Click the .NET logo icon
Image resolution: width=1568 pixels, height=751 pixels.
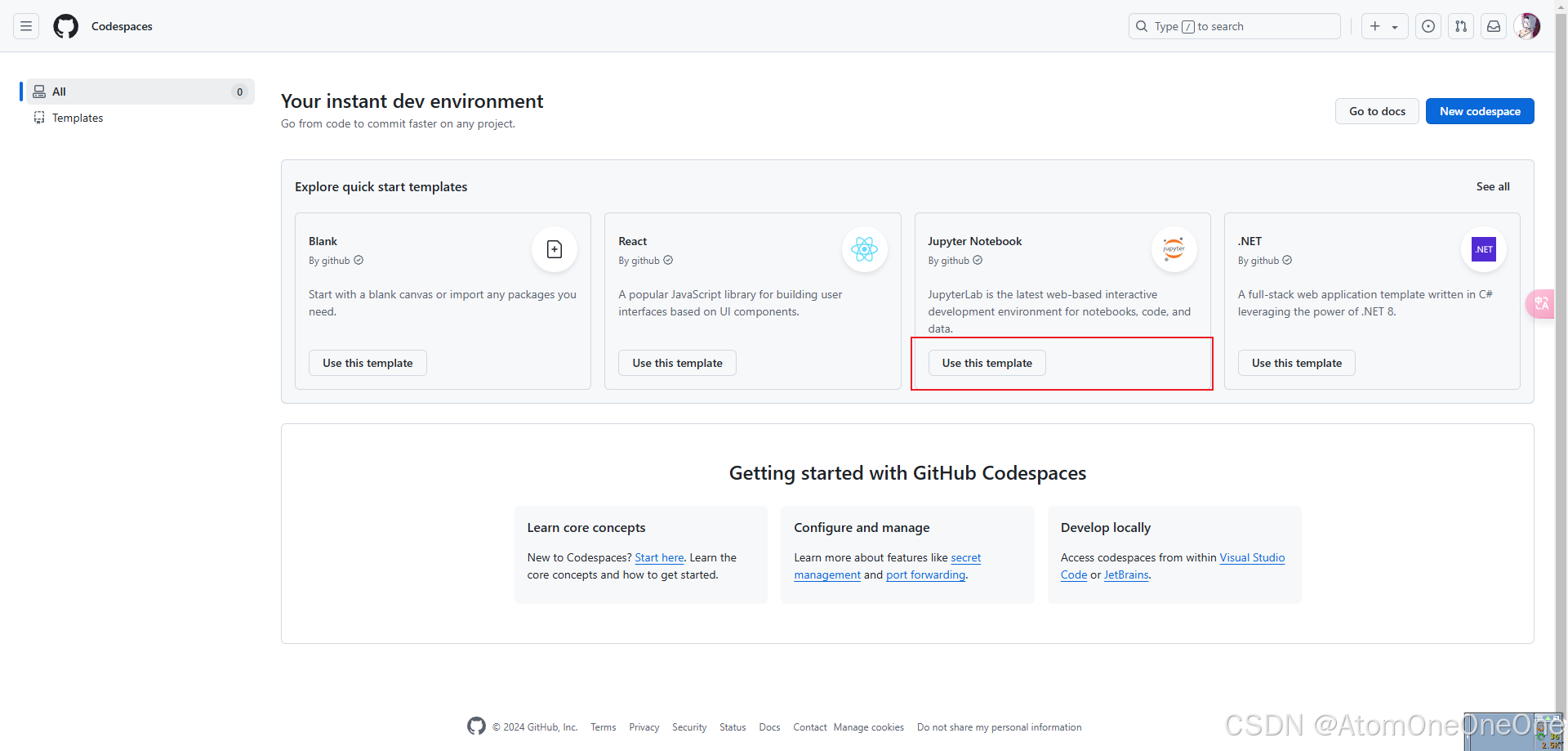(1484, 249)
